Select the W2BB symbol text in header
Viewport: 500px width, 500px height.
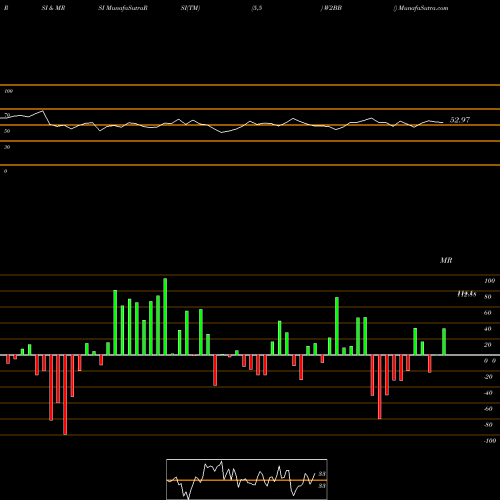(x=333, y=8)
